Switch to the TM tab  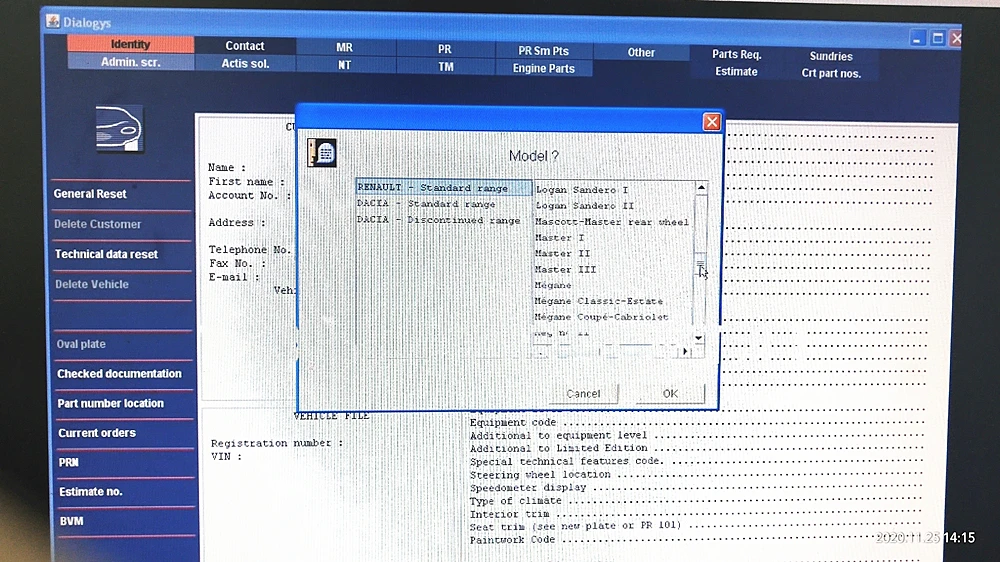(445, 67)
